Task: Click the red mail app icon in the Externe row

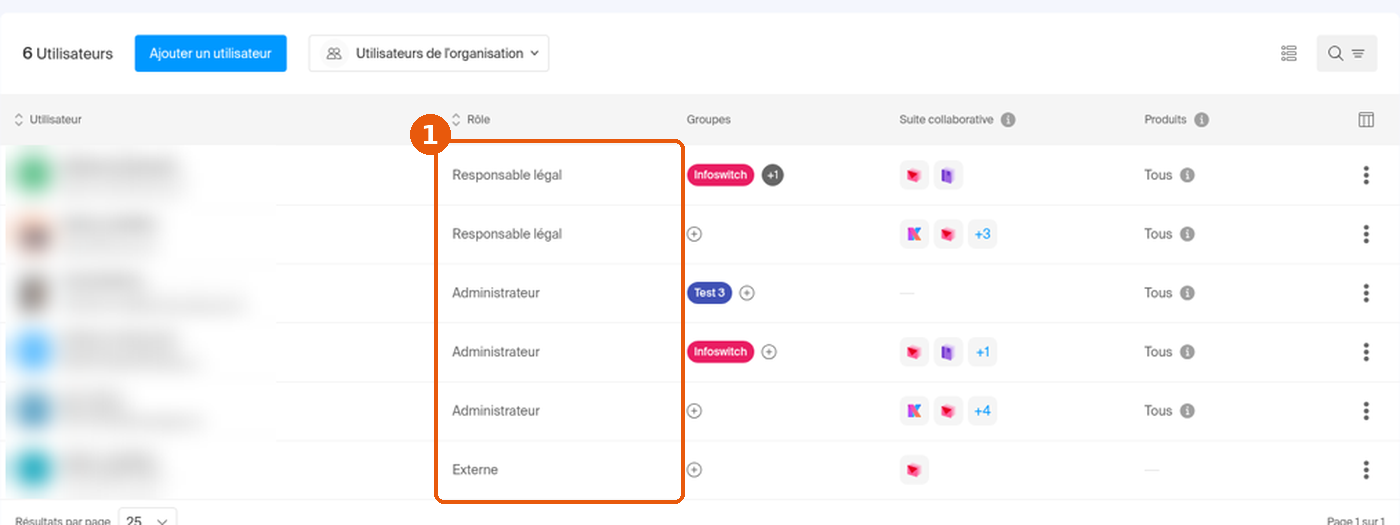Action: click(x=914, y=470)
